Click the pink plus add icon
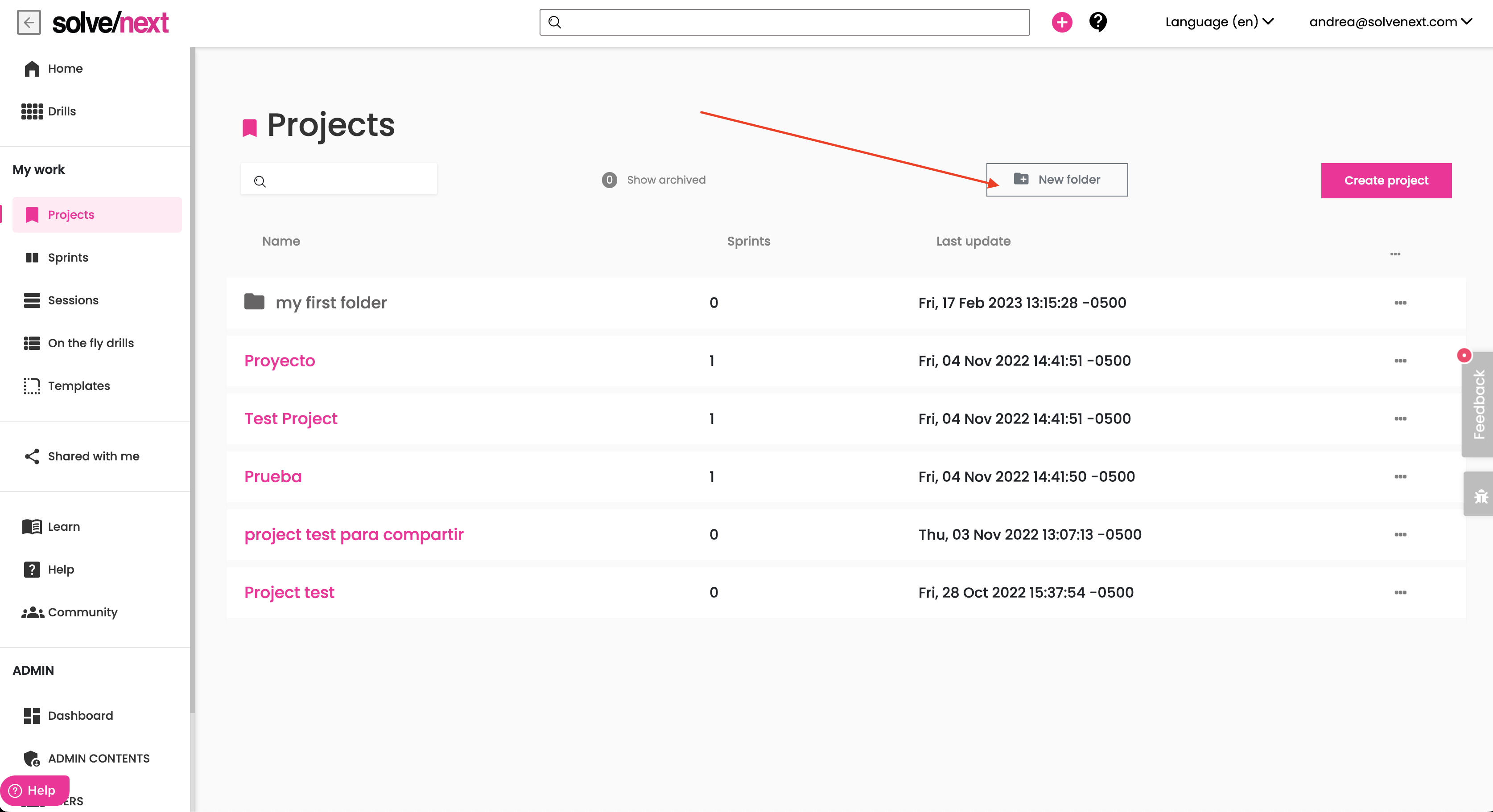 tap(1061, 23)
